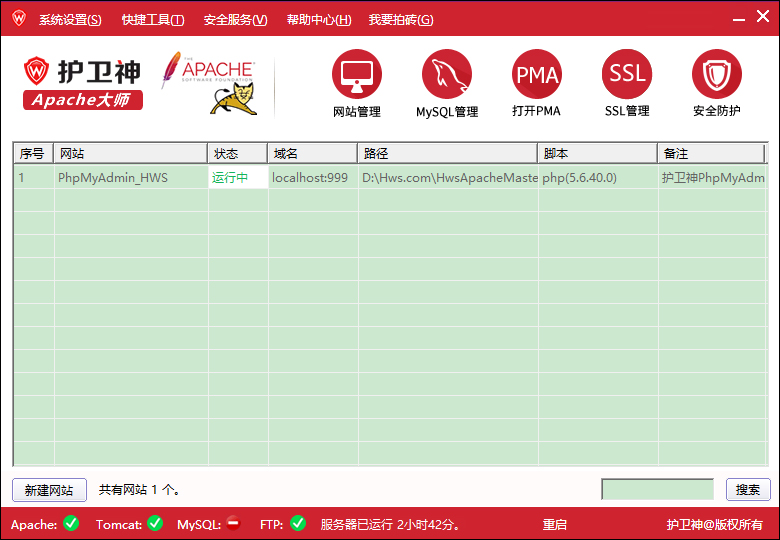Click the Tomcat cat logo
The height and width of the screenshot is (540, 780).
tap(235, 99)
